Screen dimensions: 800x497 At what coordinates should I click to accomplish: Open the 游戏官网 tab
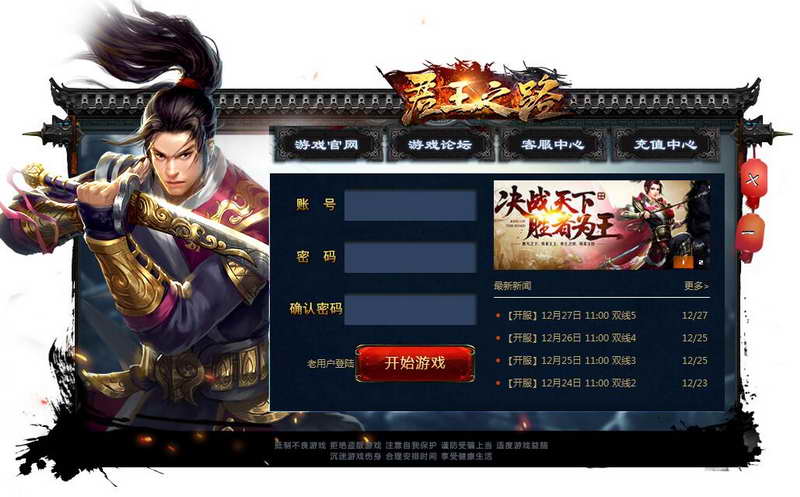[327, 145]
